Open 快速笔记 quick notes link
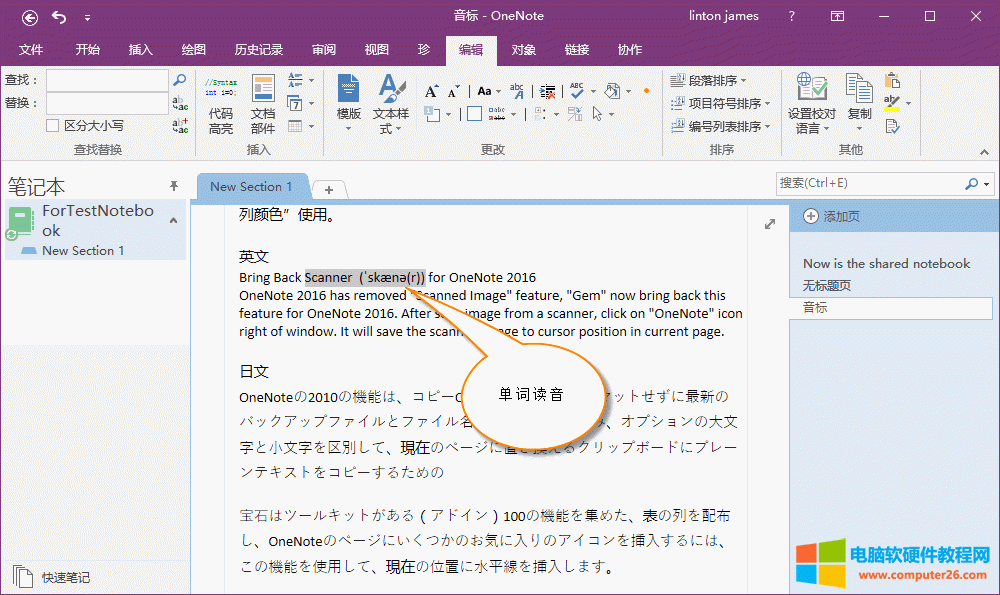Image resolution: width=1000 pixels, height=595 pixels. [x=65, y=577]
